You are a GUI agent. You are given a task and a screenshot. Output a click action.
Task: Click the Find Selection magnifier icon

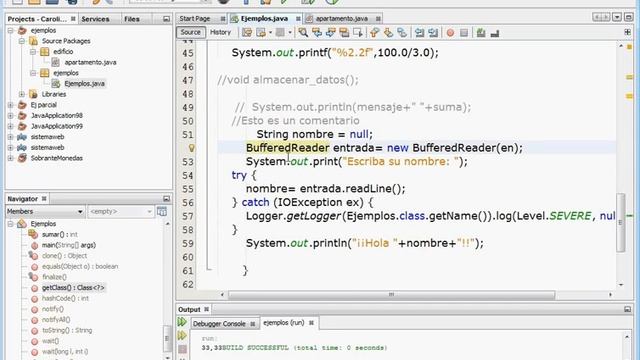coord(303,33)
